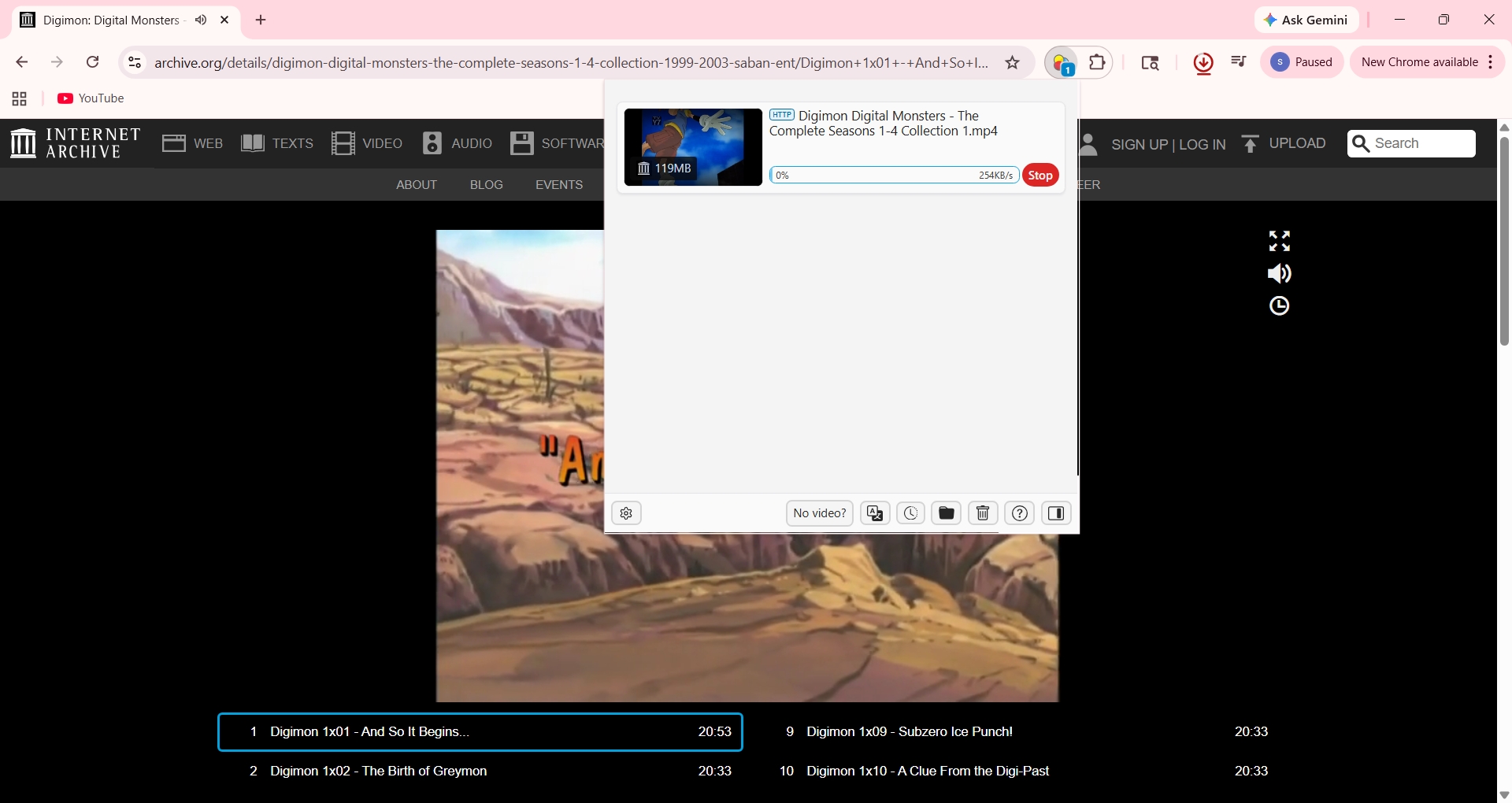Open the site permissions controls in address bar
Screen dimensions: 1512x803
(x=134, y=62)
